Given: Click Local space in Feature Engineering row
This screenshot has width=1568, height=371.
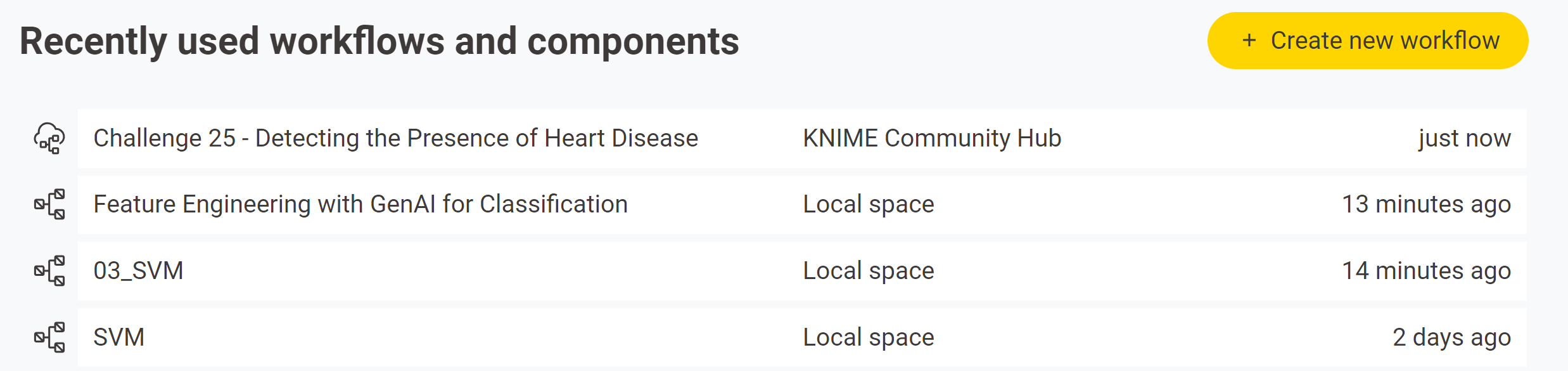Looking at the screenshot, I should 869,204.
